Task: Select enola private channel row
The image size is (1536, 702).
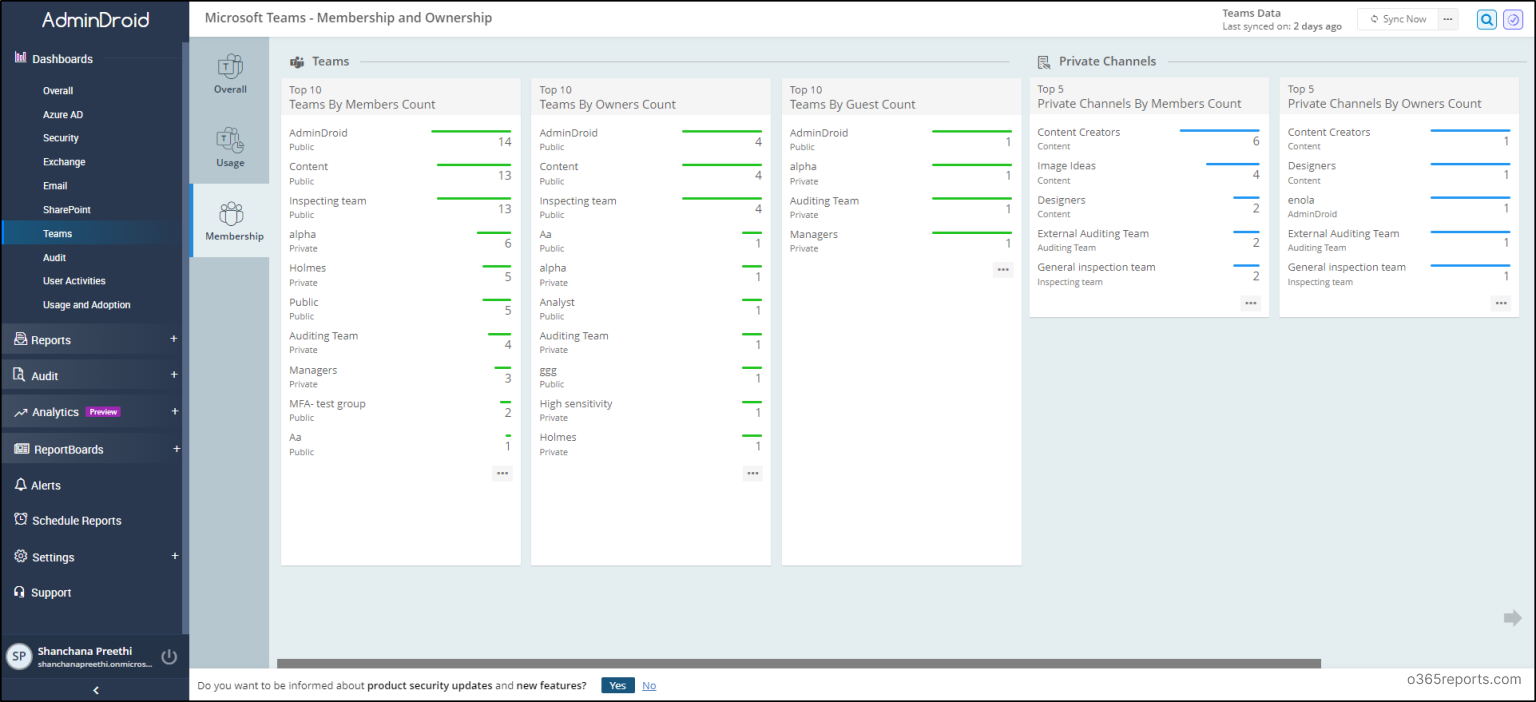Action: click(1398, 206)
